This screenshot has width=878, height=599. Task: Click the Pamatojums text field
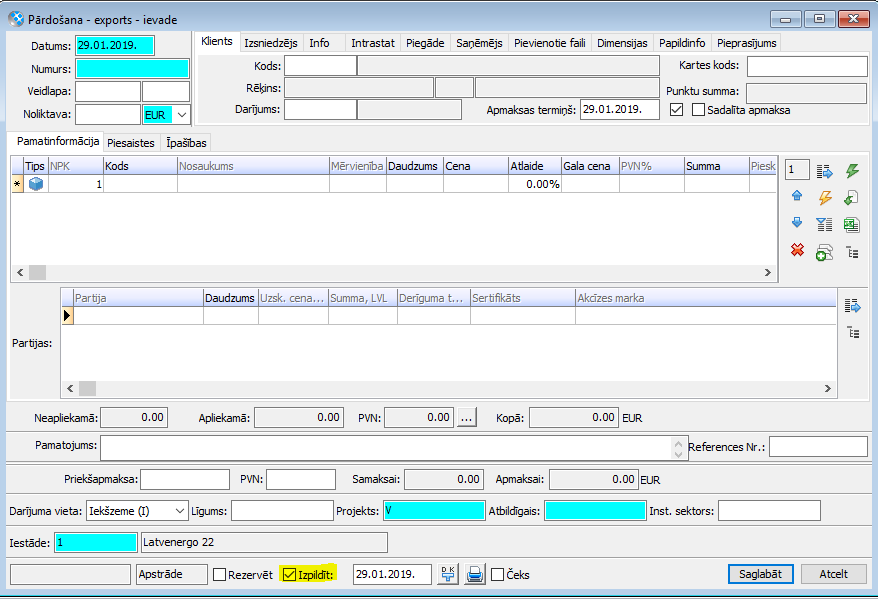coord(387,446)
